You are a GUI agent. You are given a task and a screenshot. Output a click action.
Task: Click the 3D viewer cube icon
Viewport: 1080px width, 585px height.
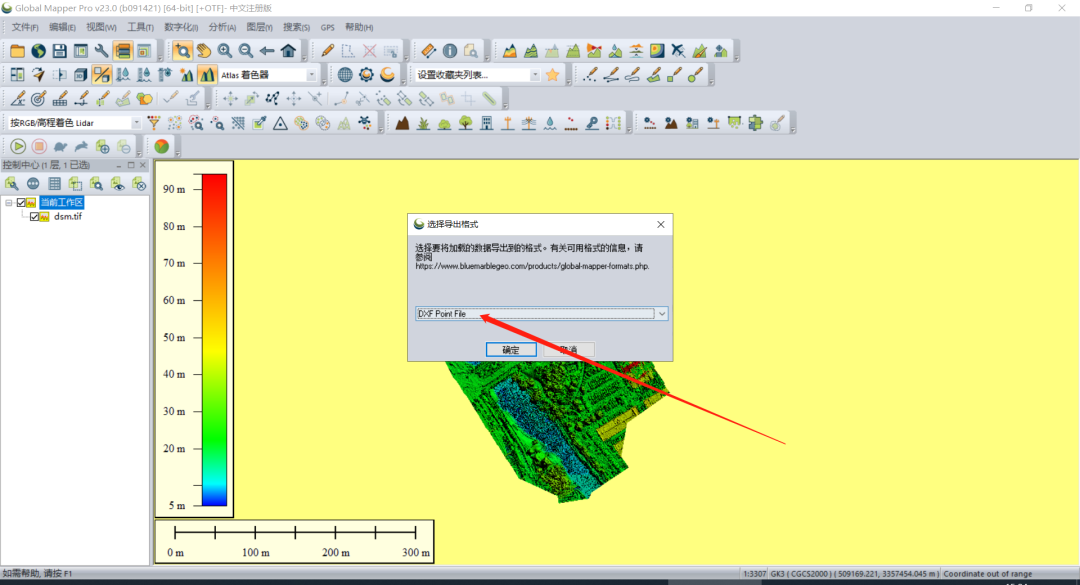[x=81, y=75]
